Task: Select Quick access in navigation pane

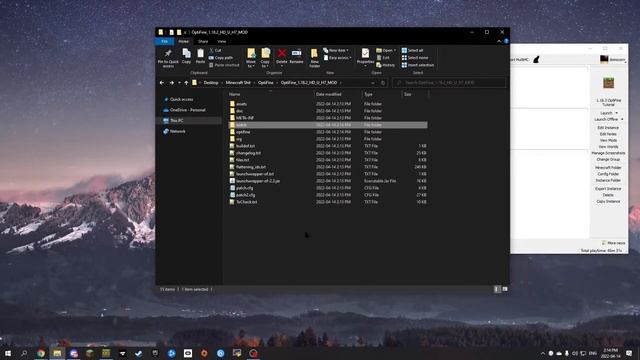Action: click(x=182, y=100)
